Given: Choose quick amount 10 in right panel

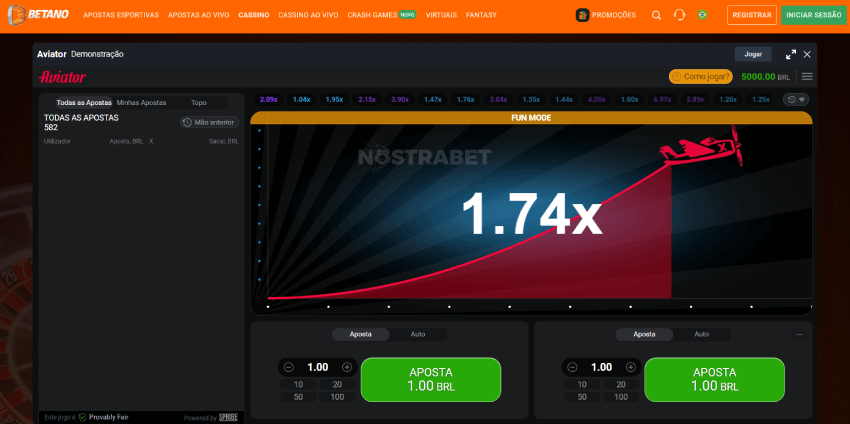Looking at the screenshot, I should coord(582,384).
